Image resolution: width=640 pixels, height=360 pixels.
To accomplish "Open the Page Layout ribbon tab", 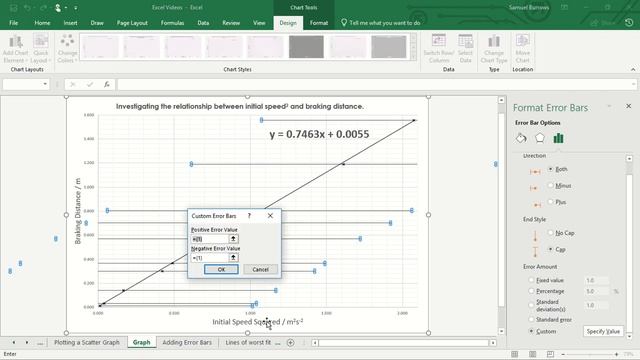I will coord(132,23).
